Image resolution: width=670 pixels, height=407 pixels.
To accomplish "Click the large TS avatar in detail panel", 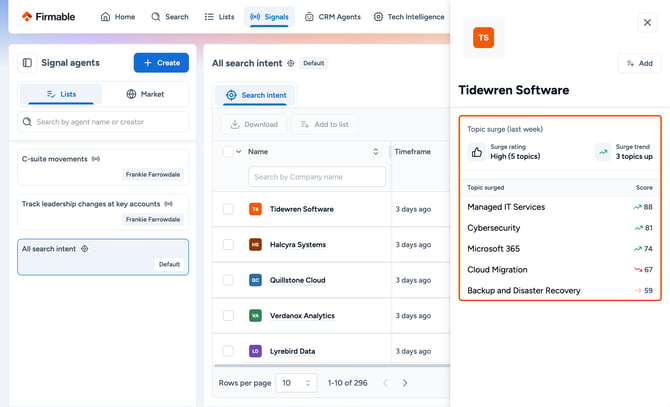I will 483,38.
